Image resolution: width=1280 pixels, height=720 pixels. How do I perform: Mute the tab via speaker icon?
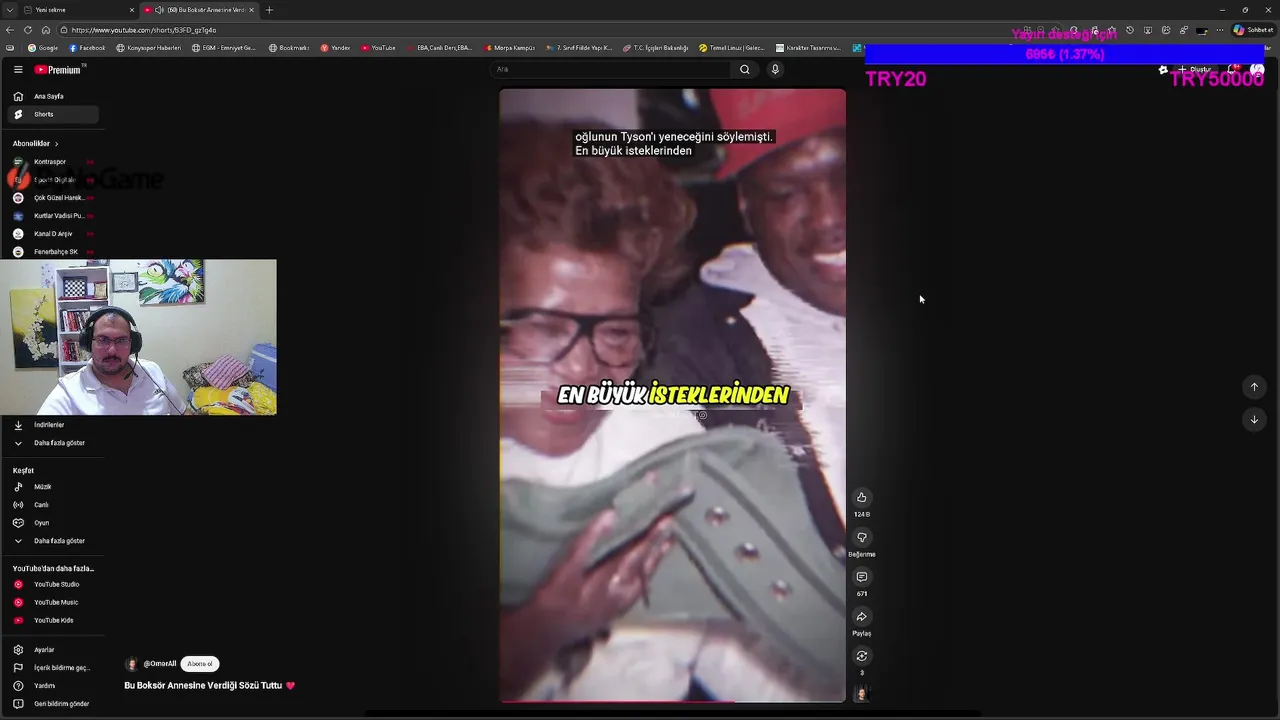pyautogui.click(x=159, y=10)
